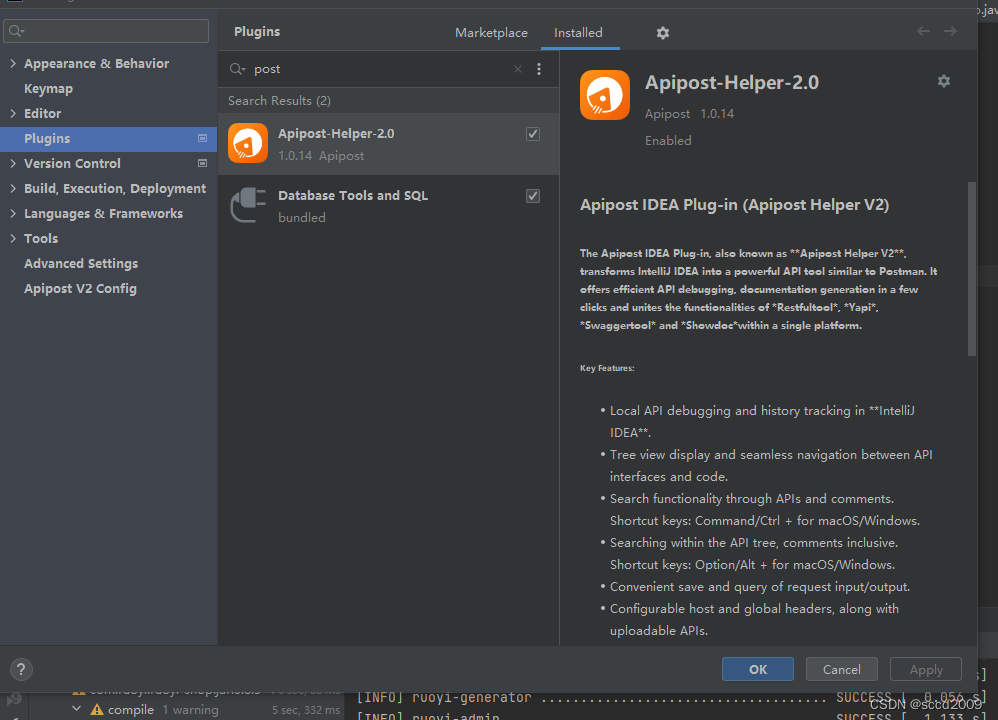Viewport: 998px width, 720px height.
Task: Collapse the compile node in build output
Action: point(76,709)
